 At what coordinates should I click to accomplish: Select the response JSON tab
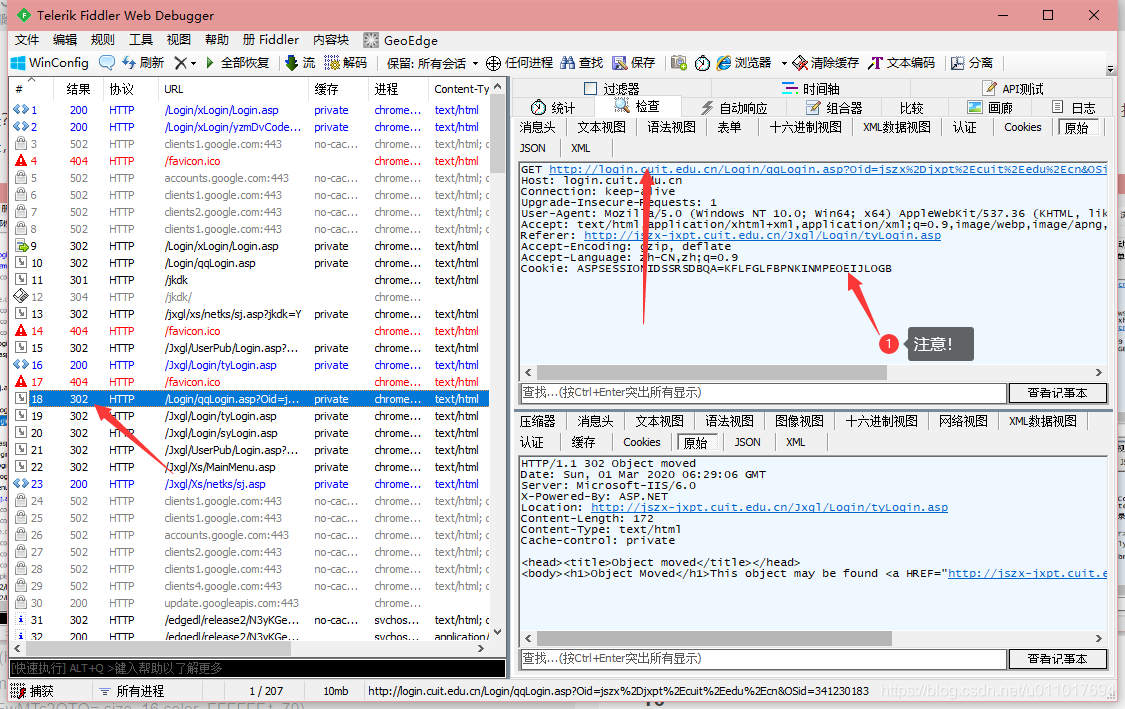point(748,442)
